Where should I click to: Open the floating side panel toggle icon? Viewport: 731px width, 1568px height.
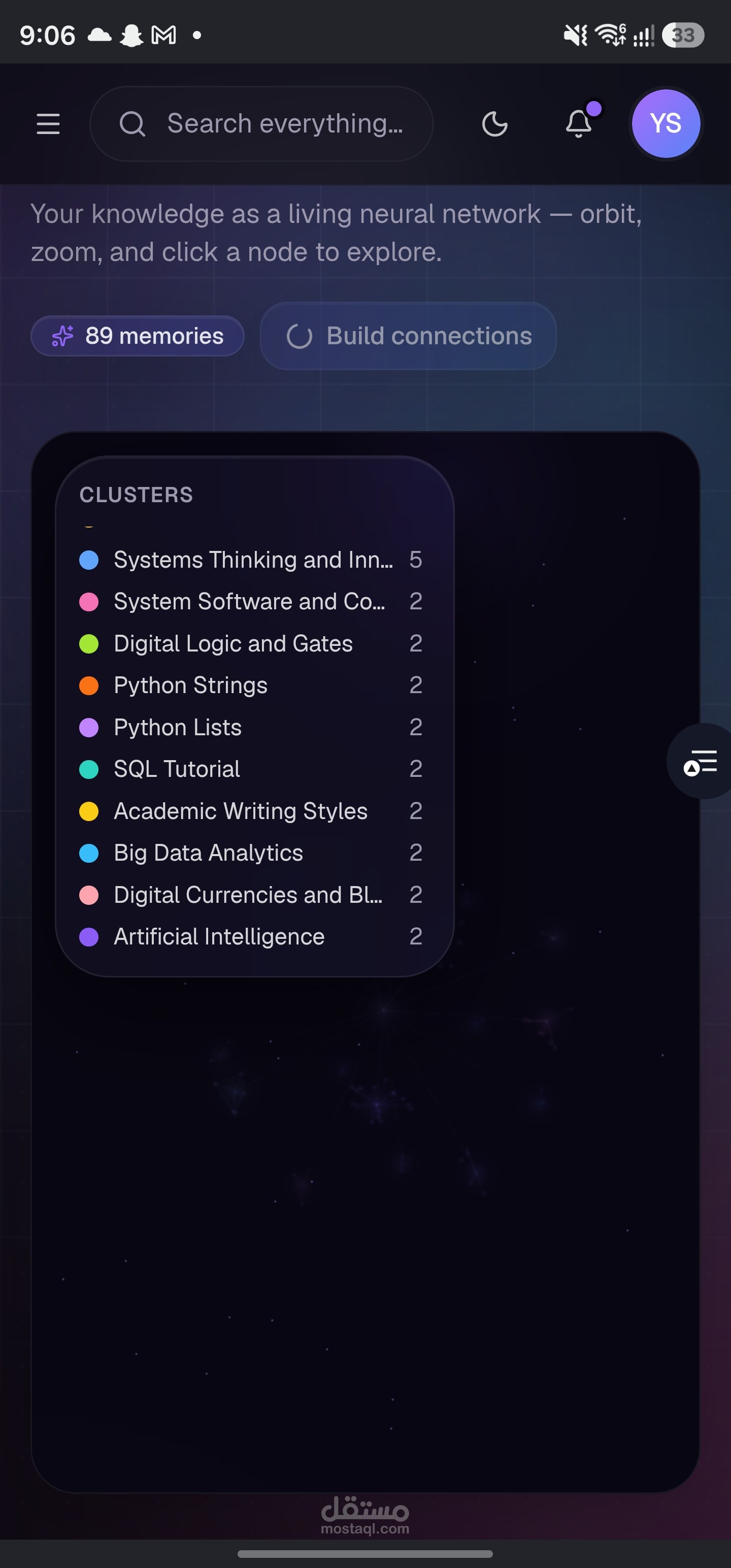[x=700, y=762]
